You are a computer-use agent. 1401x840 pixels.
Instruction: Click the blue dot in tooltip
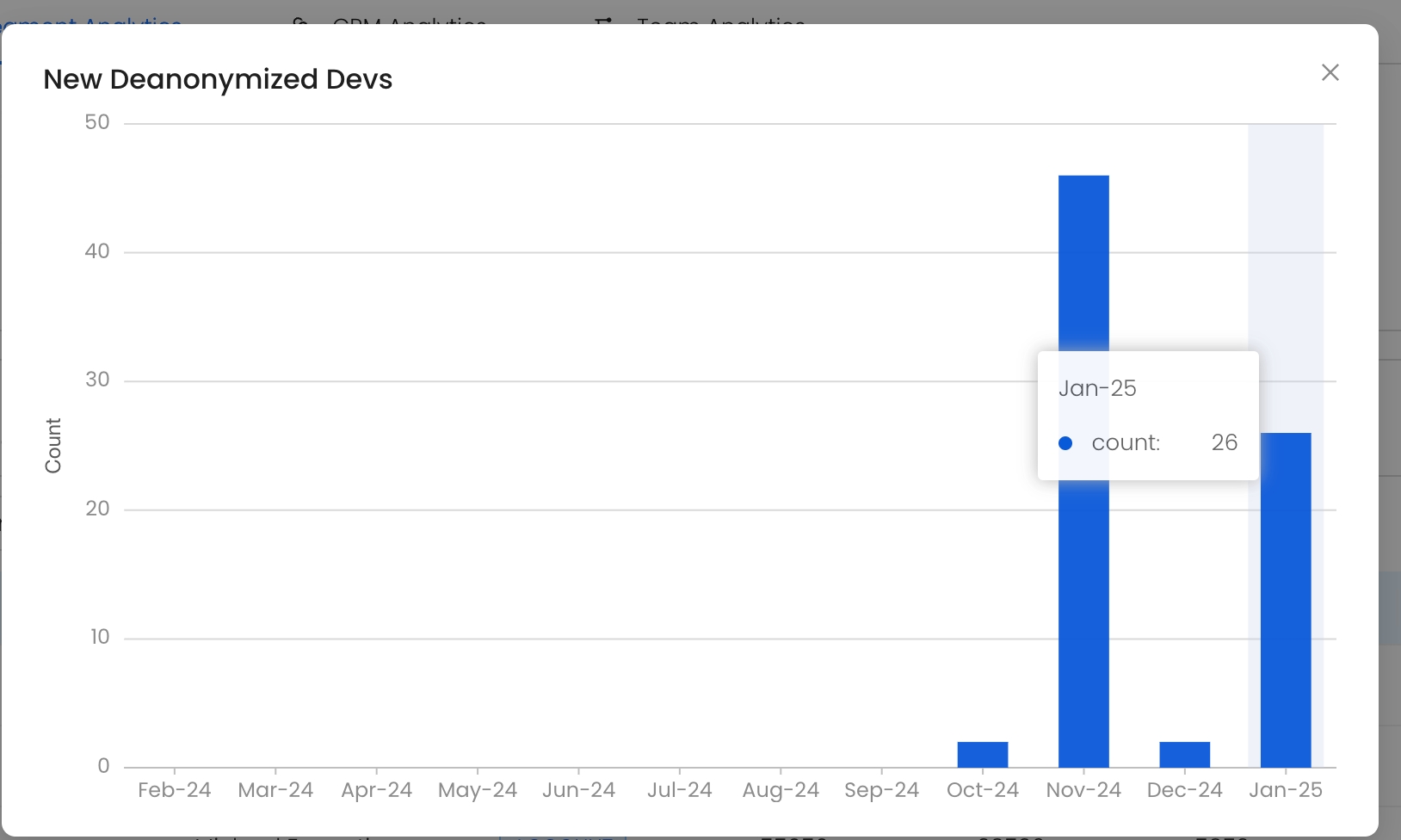tap(1065, 443)
